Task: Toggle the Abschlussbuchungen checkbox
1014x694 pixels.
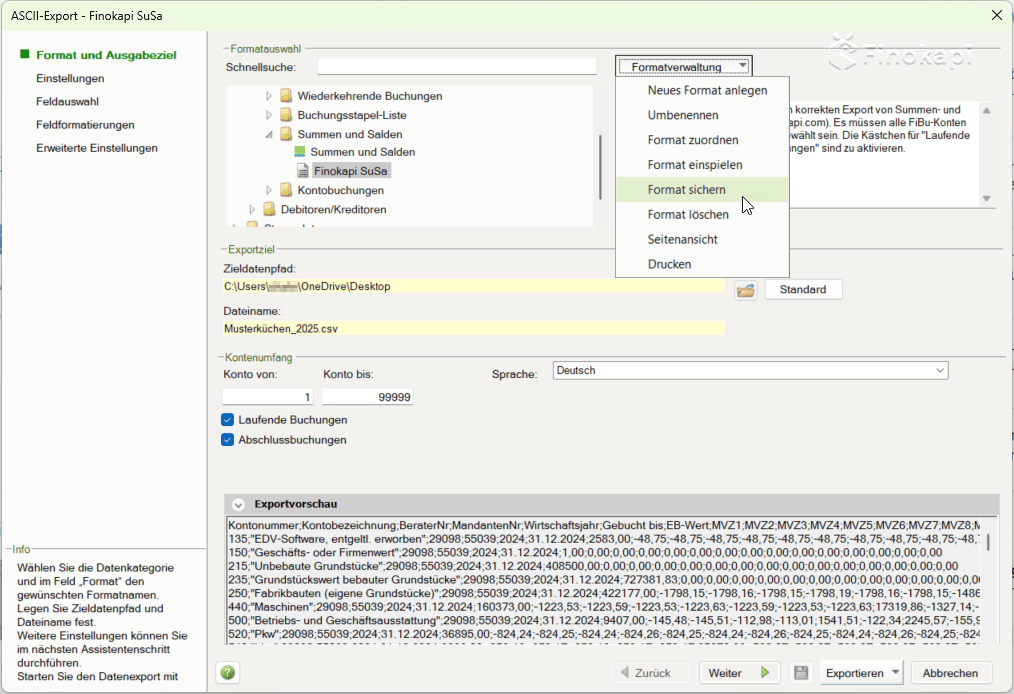Action: [227, 440]
